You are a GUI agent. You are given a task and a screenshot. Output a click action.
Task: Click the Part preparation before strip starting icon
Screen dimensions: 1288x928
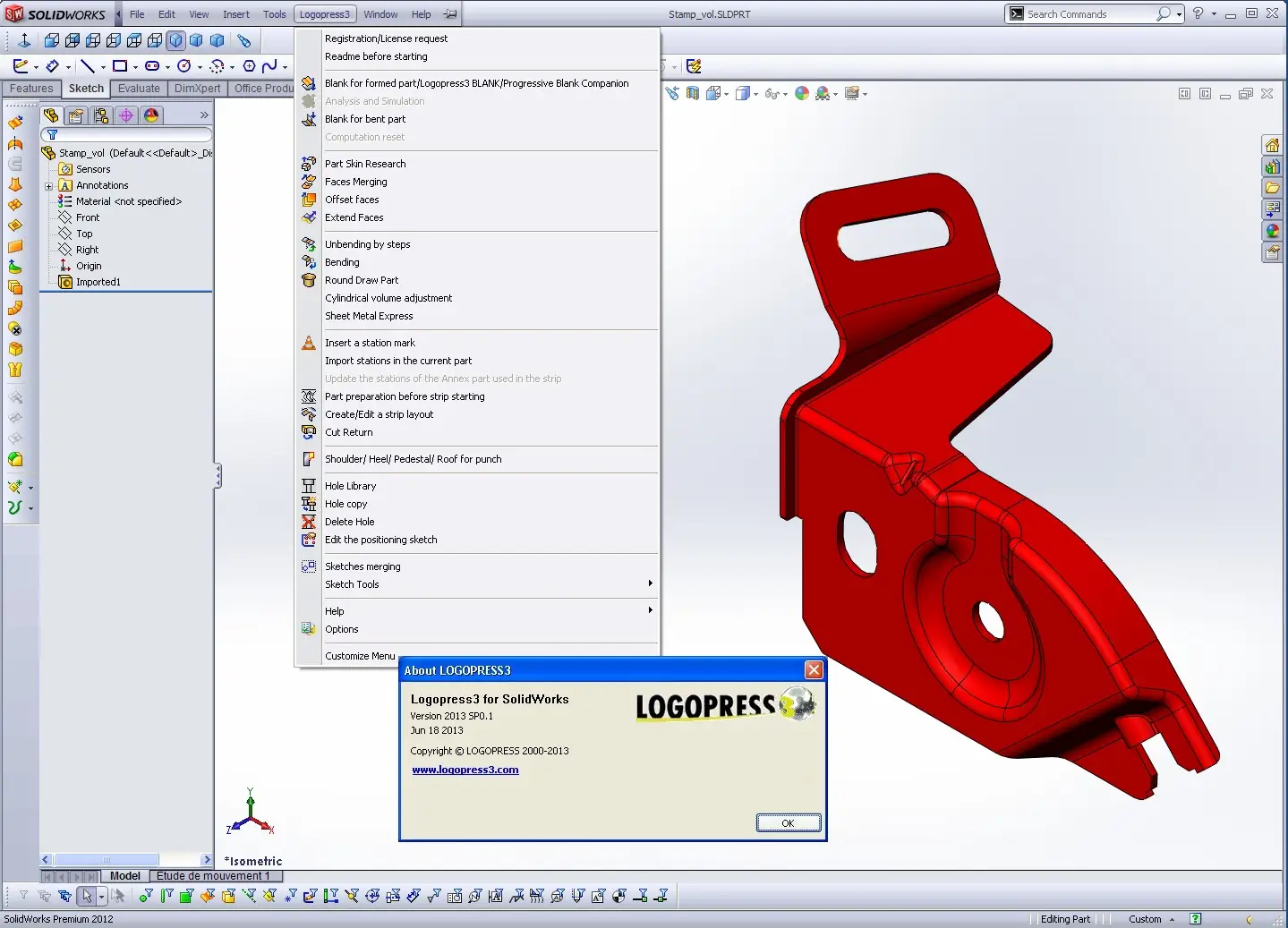[x=309, y=396]
